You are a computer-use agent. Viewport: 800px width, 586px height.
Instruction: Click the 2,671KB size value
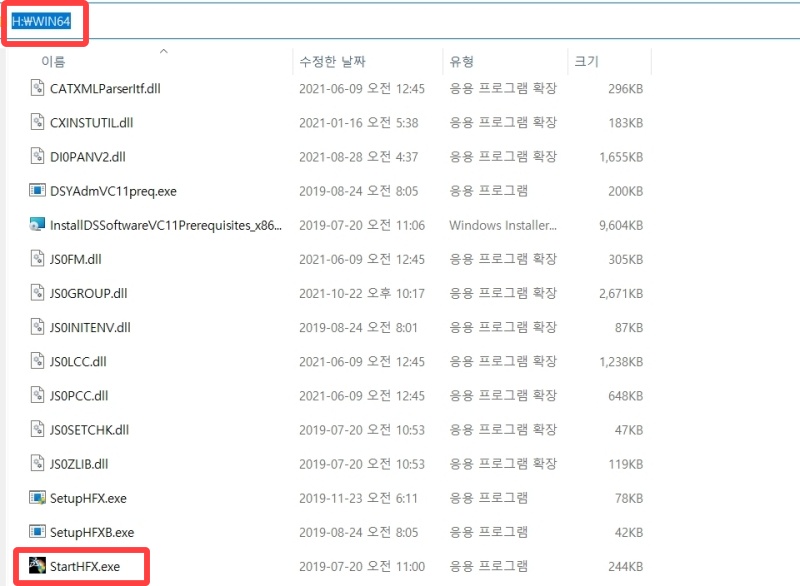621,294
